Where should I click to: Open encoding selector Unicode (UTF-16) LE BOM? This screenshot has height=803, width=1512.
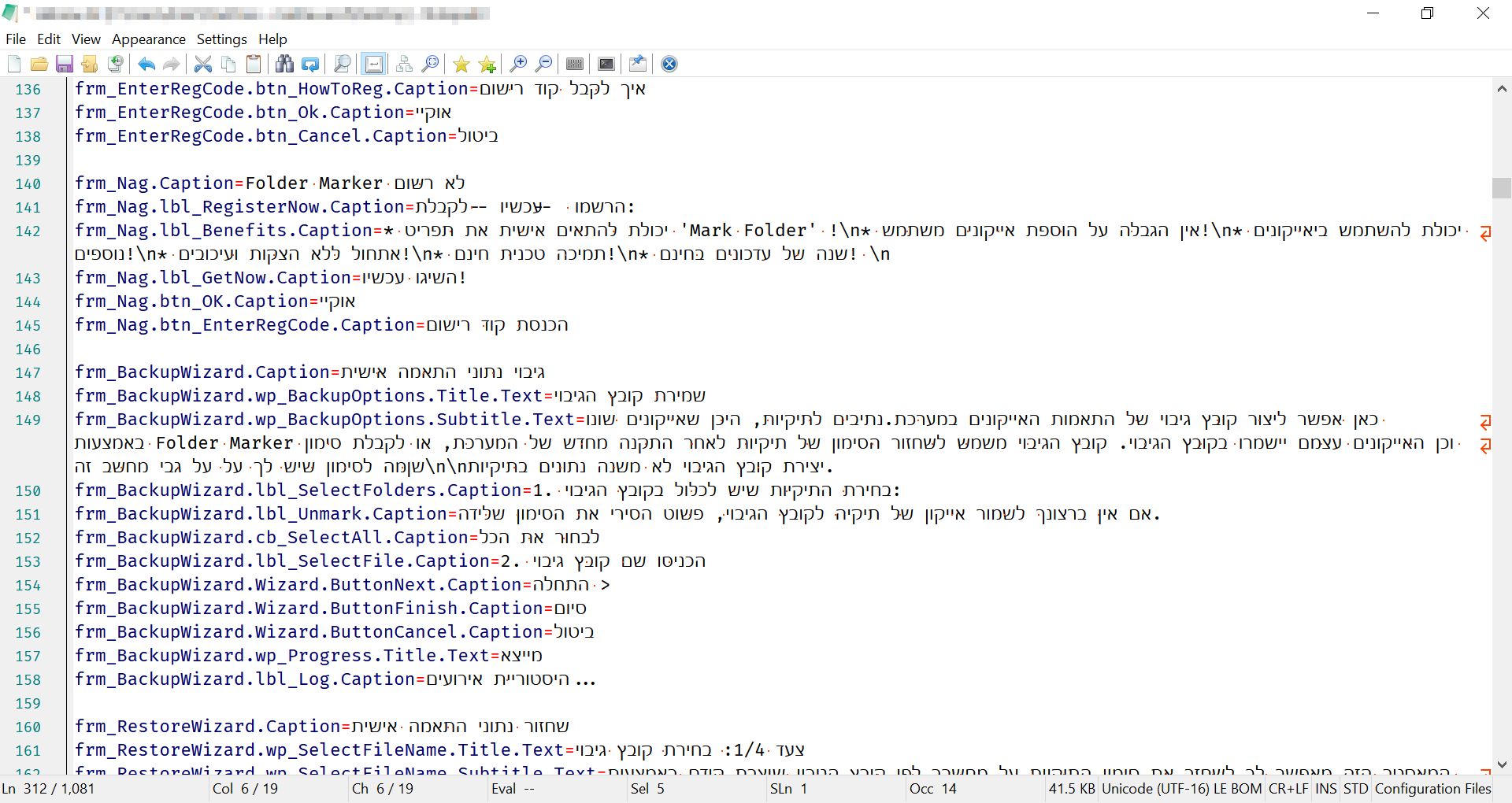1181,789
